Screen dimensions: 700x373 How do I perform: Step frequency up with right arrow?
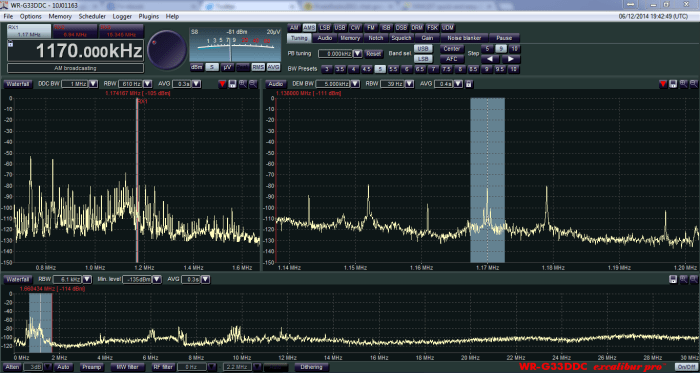511,59
